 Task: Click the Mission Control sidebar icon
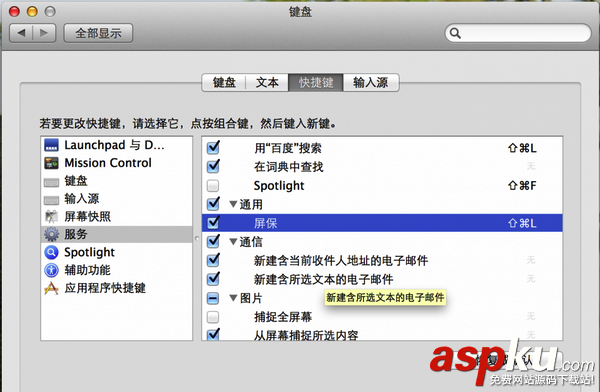(51, 163)
